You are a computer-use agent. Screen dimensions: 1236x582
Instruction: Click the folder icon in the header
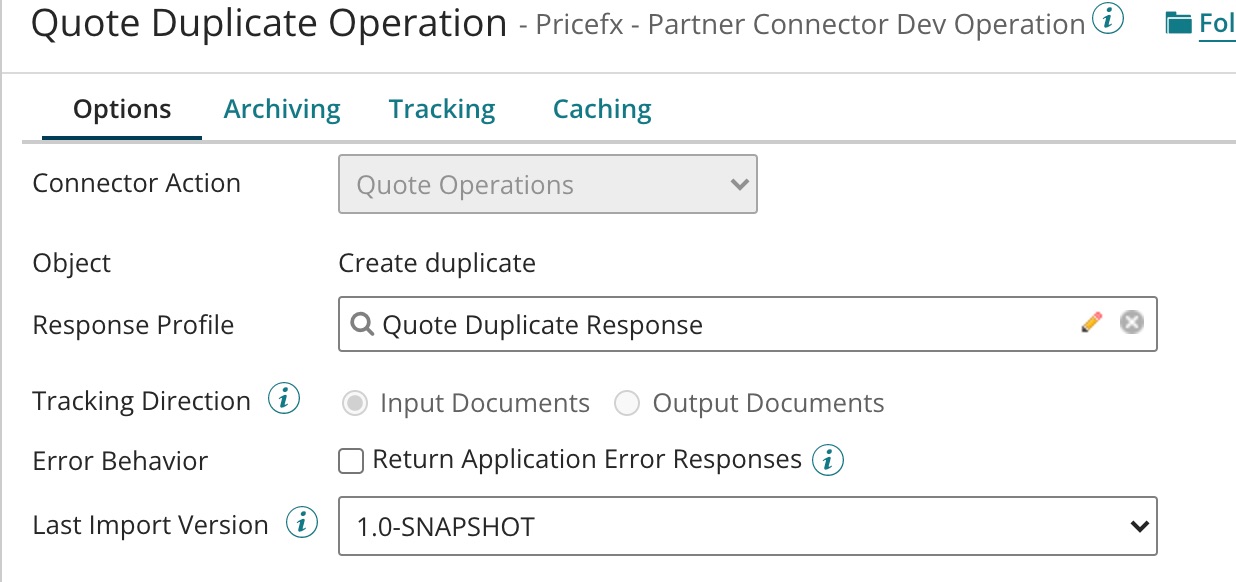pyautogui.click(x=1180, y=23)
